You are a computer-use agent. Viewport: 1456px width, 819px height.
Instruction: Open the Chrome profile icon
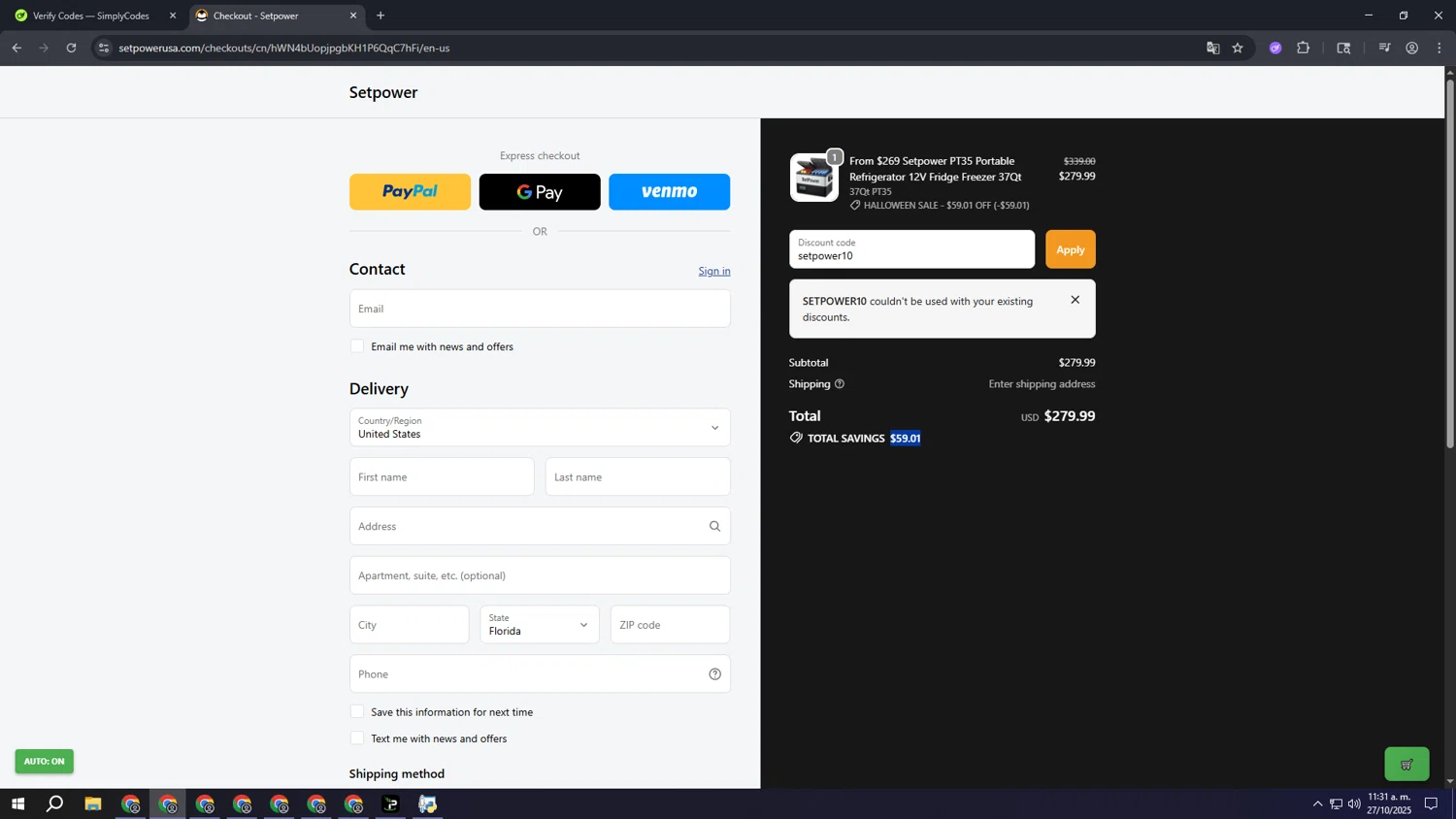pos(1412,48)
